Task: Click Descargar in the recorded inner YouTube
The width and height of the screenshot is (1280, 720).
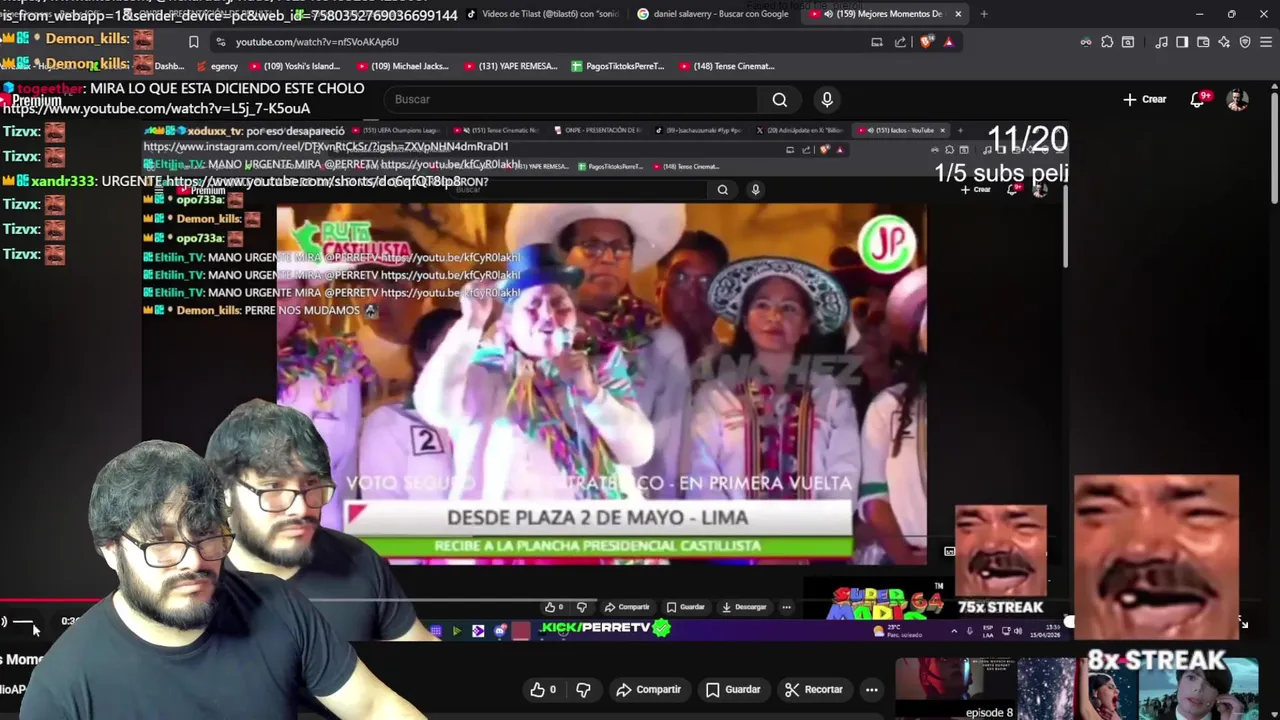Action: (x=744, y=607)
